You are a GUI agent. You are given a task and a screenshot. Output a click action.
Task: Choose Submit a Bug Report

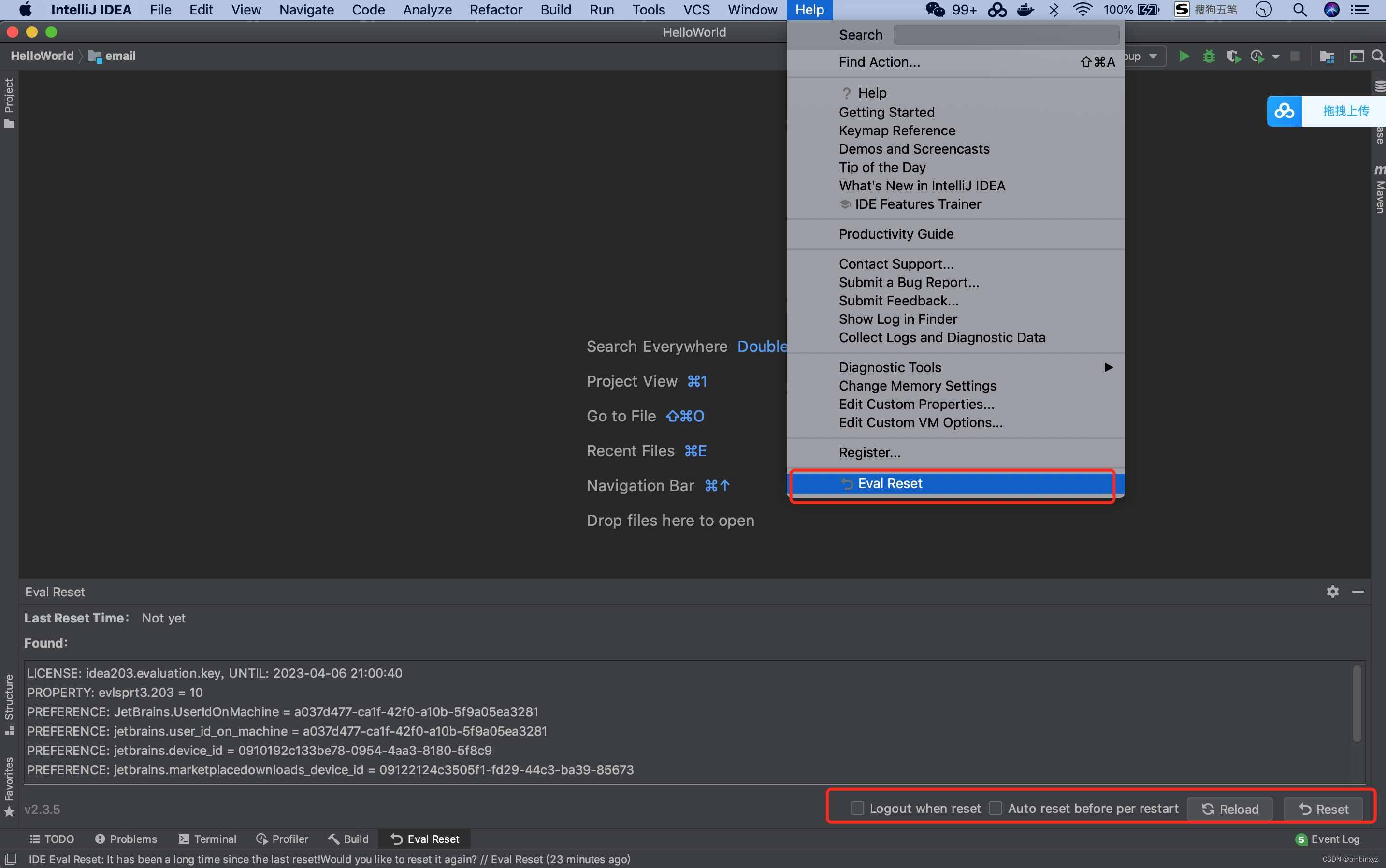pyautogui.click(x=955, y=282)
